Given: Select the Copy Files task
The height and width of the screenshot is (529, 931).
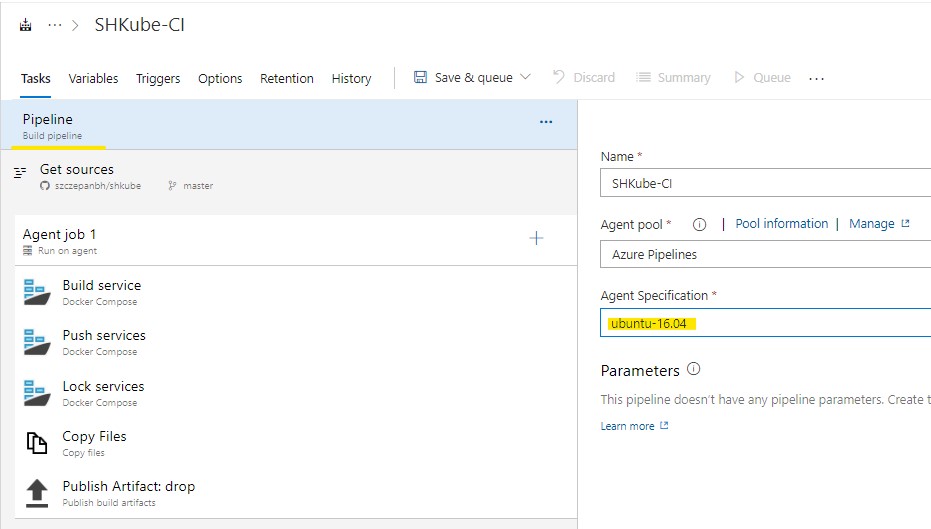Looking at the screenshot, I should 296,443.
